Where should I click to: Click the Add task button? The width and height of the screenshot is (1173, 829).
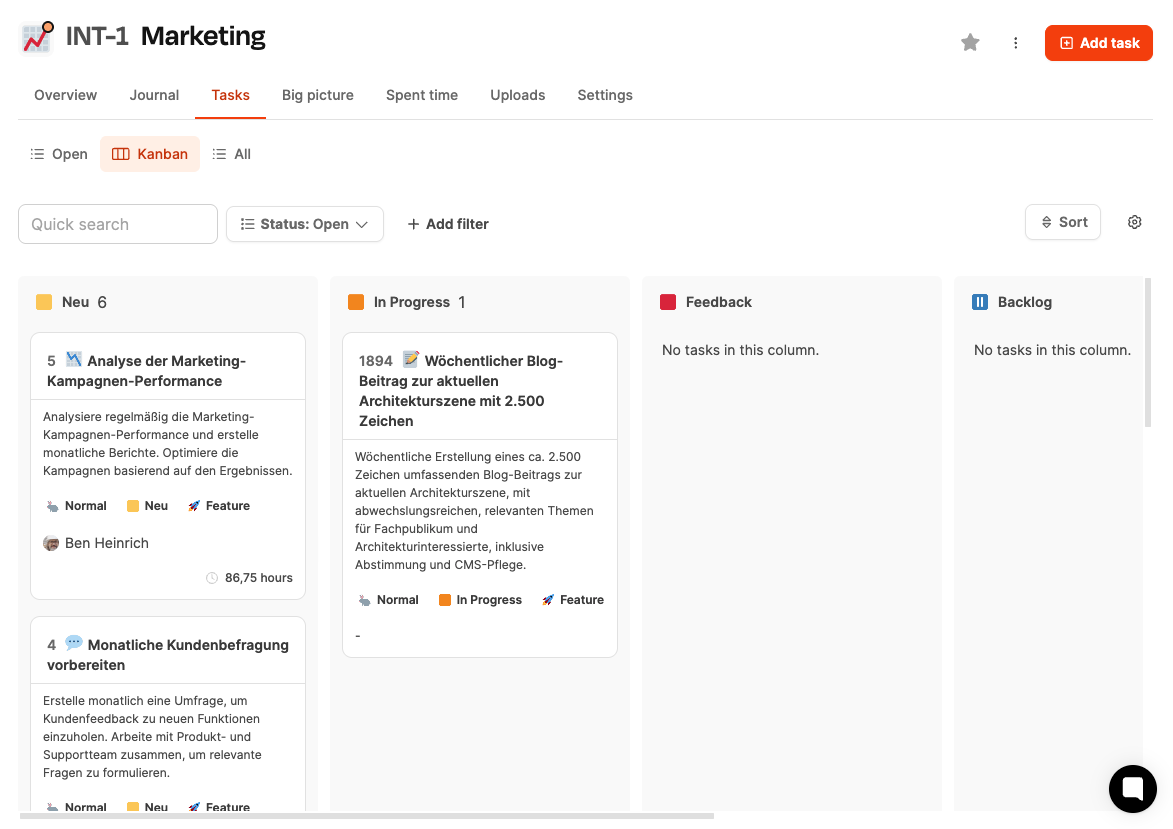[x=1098, y=43]
